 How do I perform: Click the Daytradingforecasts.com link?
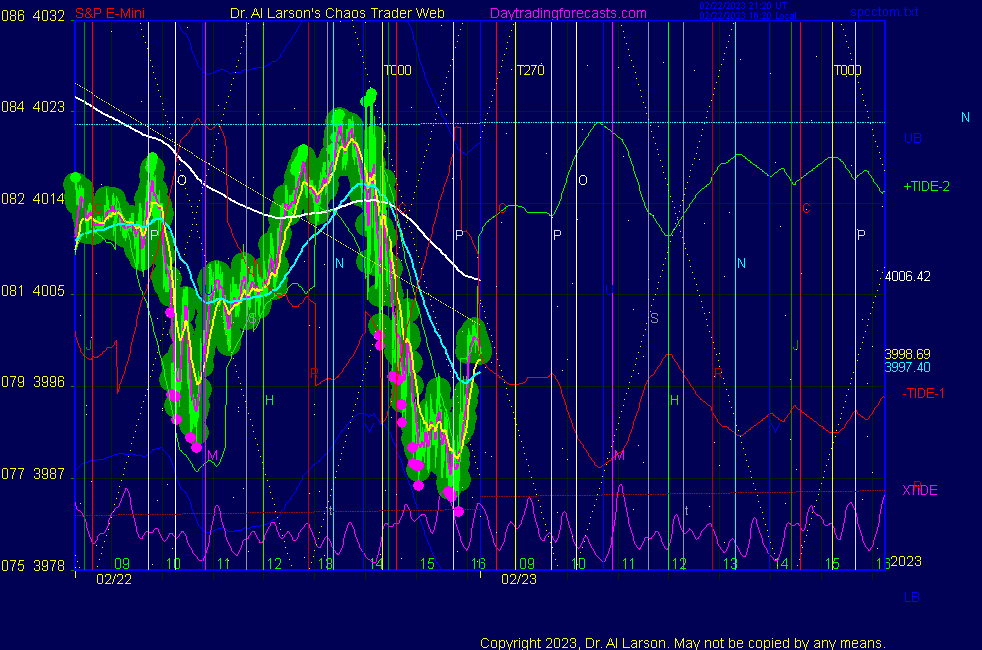pos(567,13)
